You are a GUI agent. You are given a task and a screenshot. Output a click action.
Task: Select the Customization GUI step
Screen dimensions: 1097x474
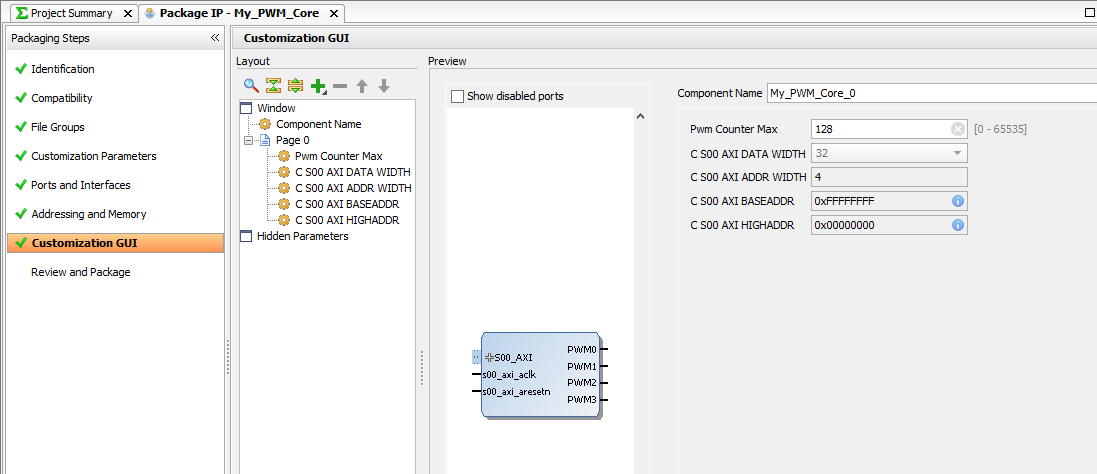(x=115, y=243)
